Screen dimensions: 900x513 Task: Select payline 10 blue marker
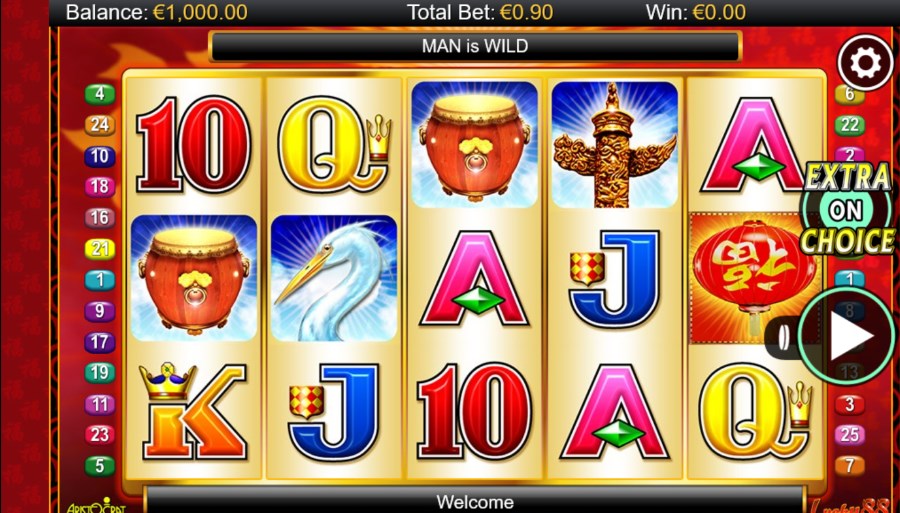point(100,156)
